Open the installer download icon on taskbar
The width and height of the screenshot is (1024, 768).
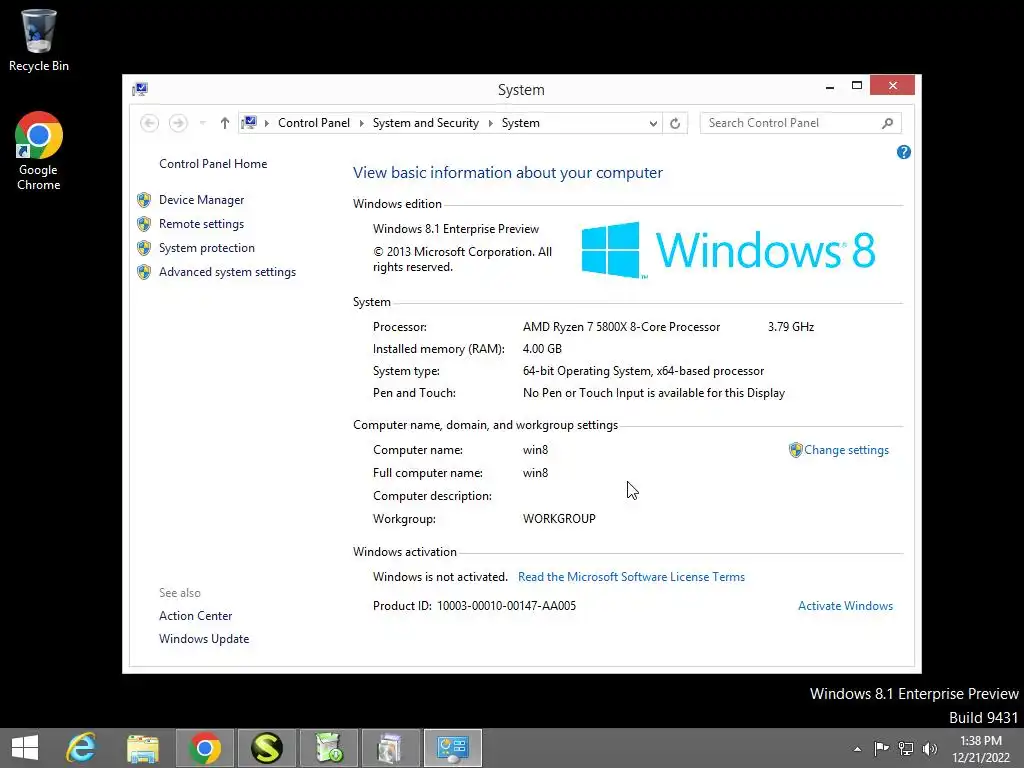pos(328,748)
